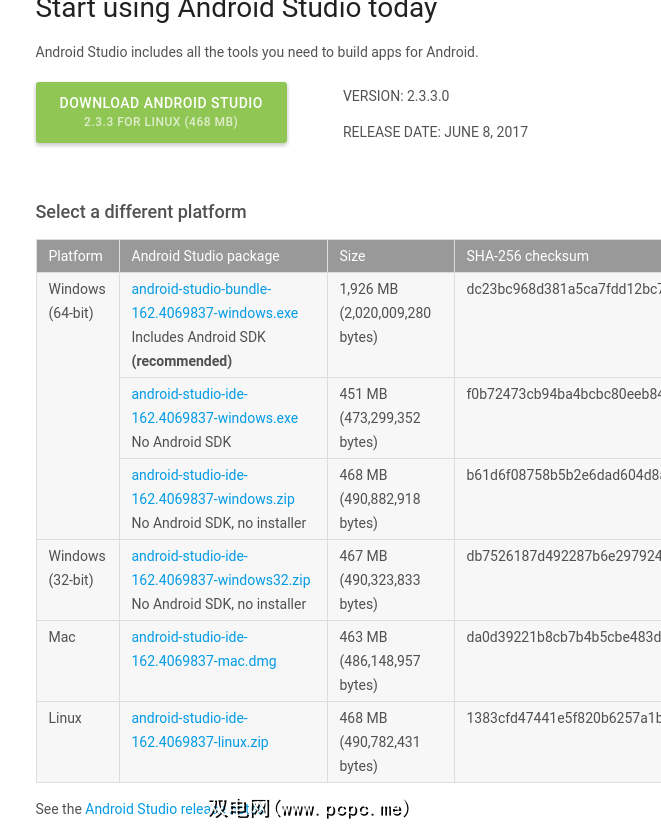Click the Mac platform cell
This screenshot has height=832, width=661.
tap(62, 637)
